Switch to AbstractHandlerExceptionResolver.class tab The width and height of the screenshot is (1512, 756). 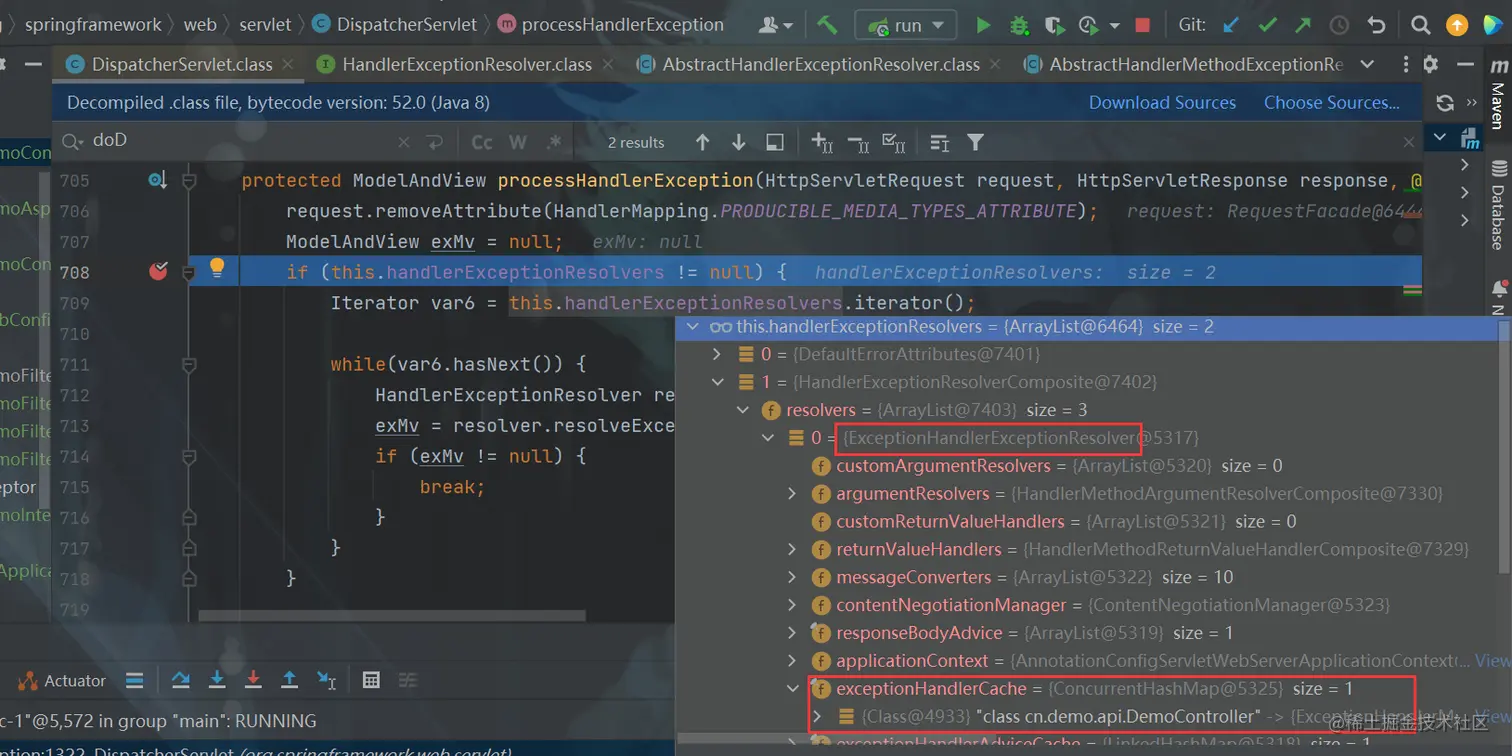[x=820, y=64]
